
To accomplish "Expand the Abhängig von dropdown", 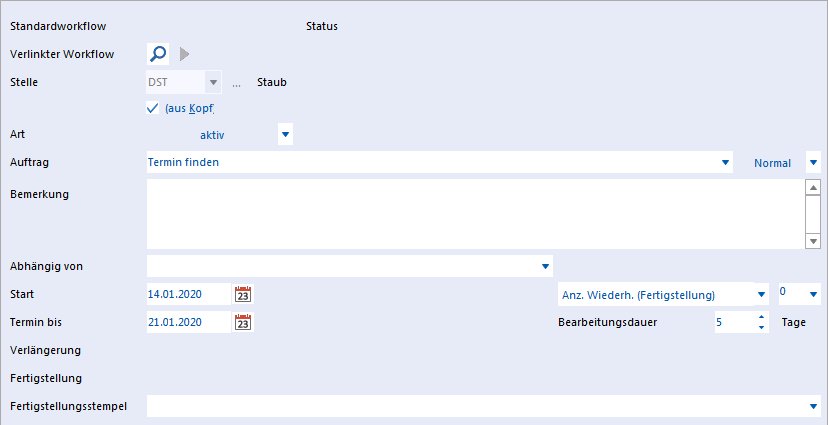I will pos(545,267).
